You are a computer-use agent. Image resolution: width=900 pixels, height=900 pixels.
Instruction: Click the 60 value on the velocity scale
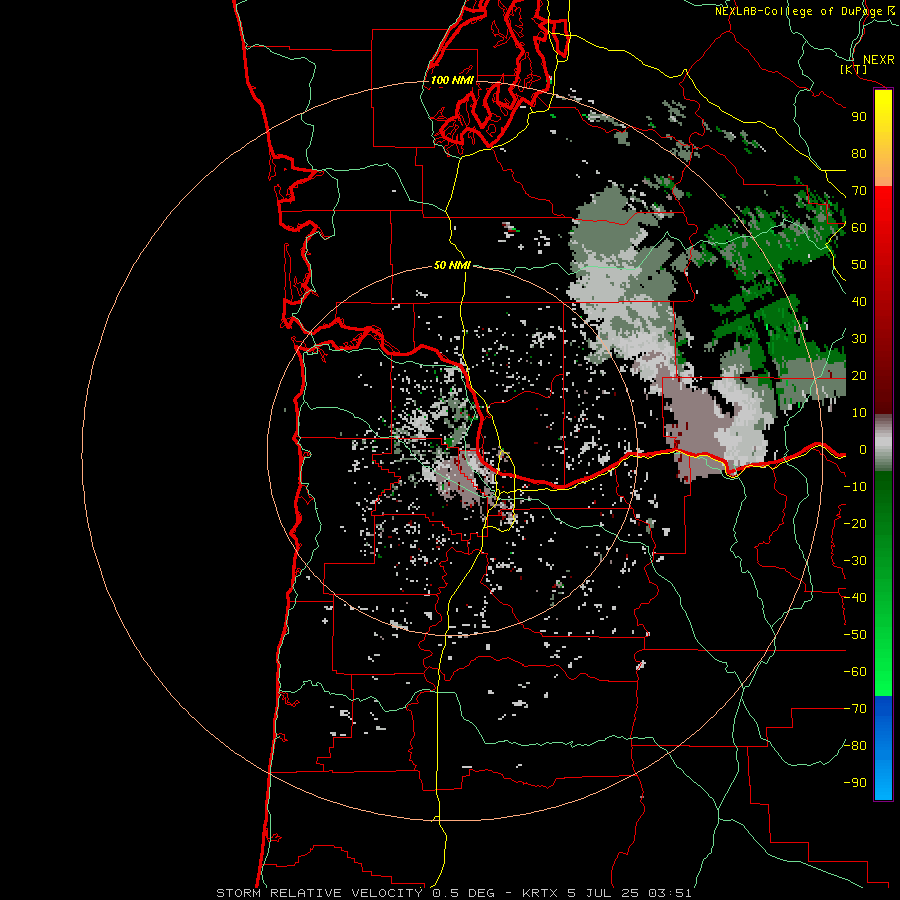859,228
